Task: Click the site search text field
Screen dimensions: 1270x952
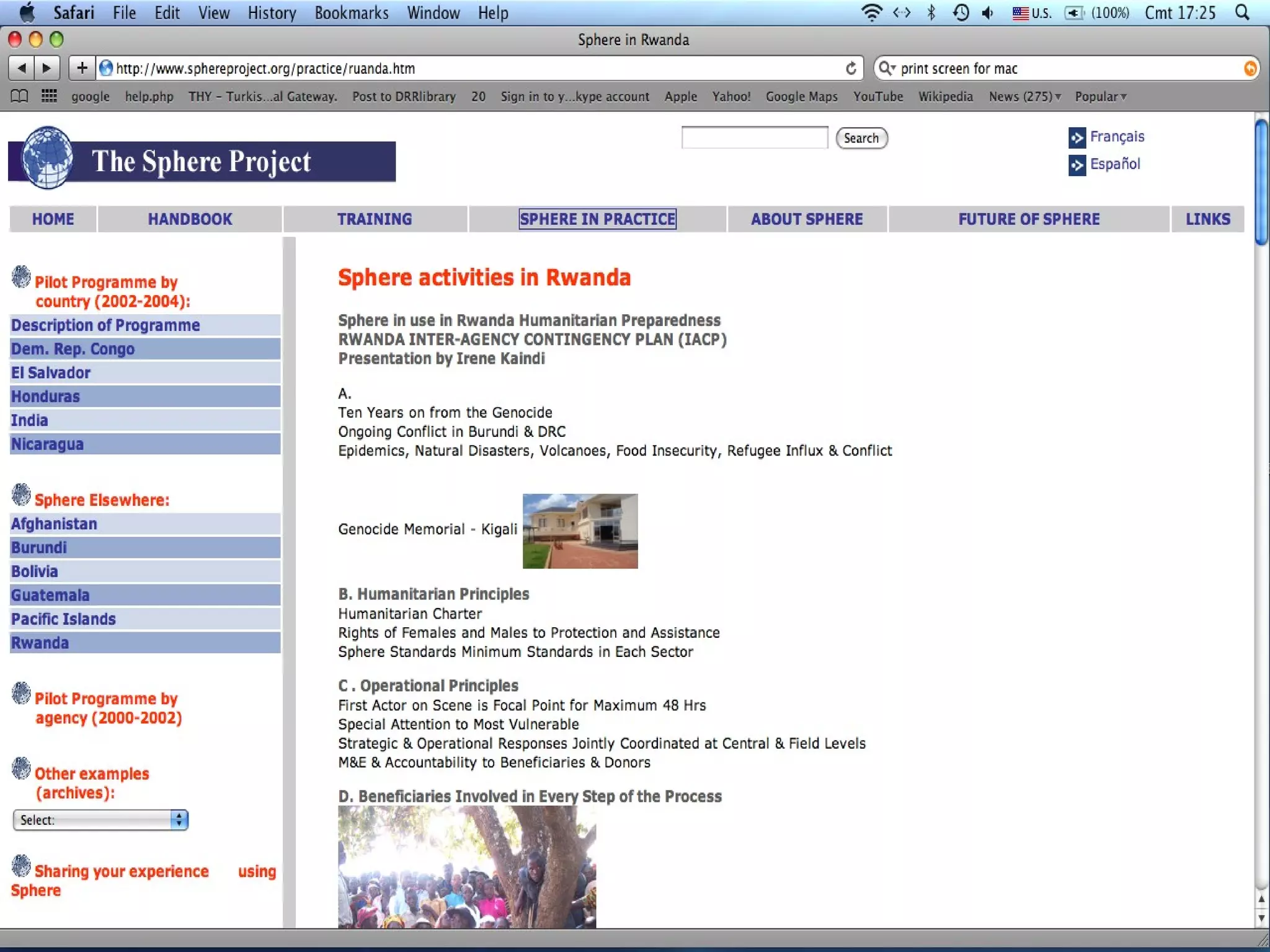Action: (754, 138)
